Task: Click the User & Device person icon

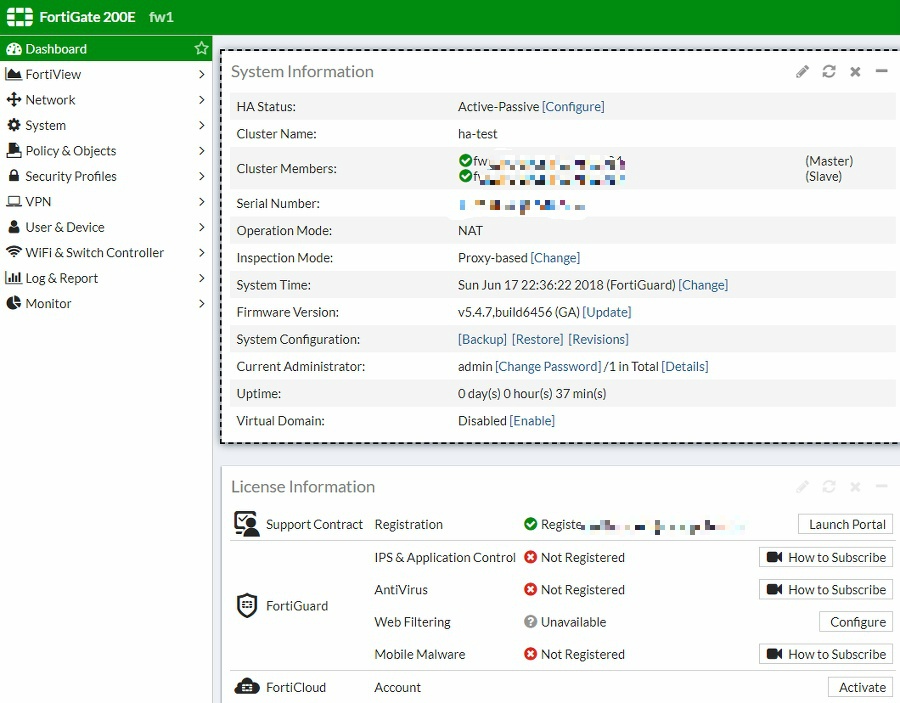Action: point(14,227)
